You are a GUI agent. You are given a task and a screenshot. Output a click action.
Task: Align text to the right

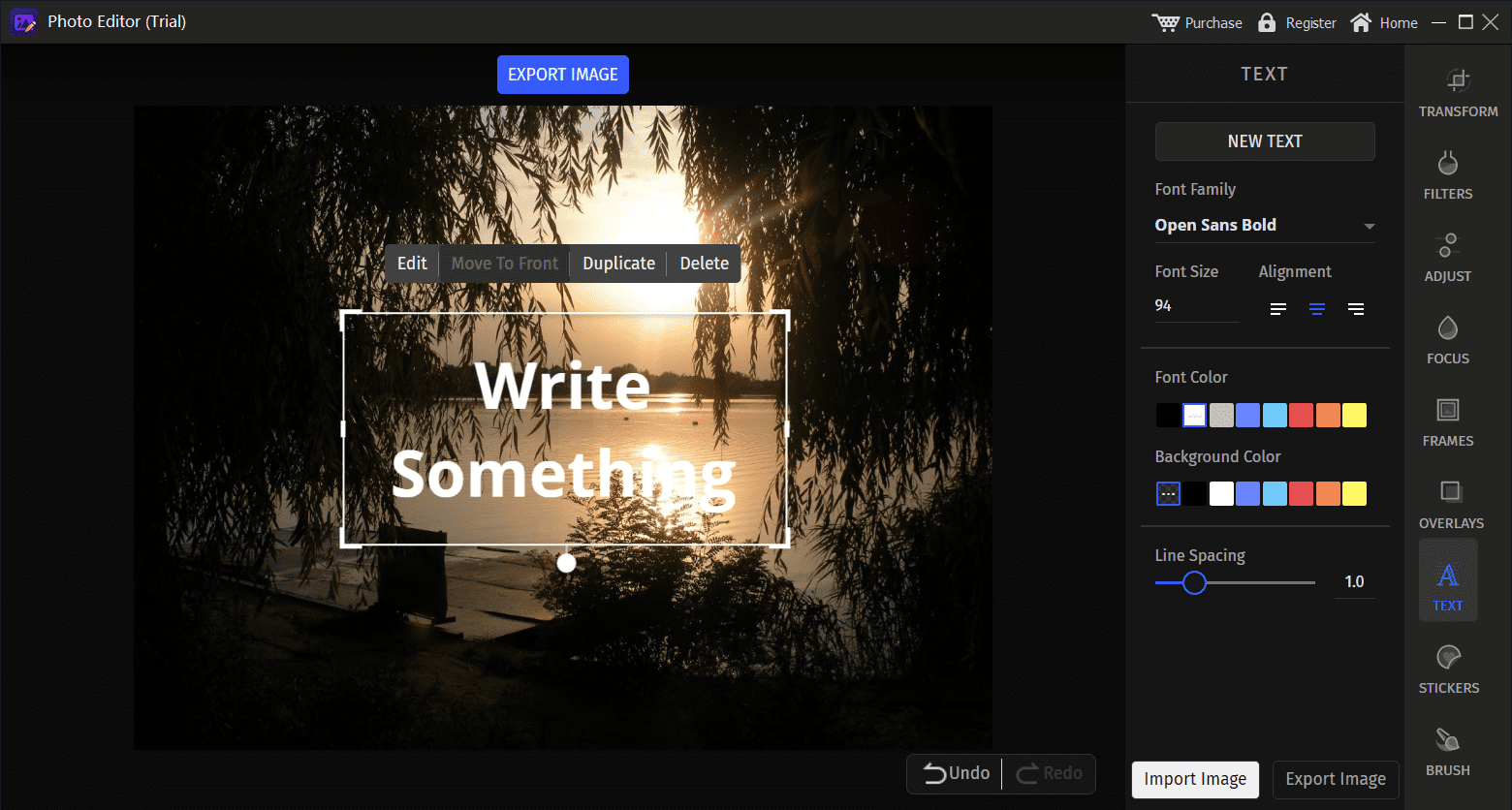pyautogui.click(x=1356, y=309)
